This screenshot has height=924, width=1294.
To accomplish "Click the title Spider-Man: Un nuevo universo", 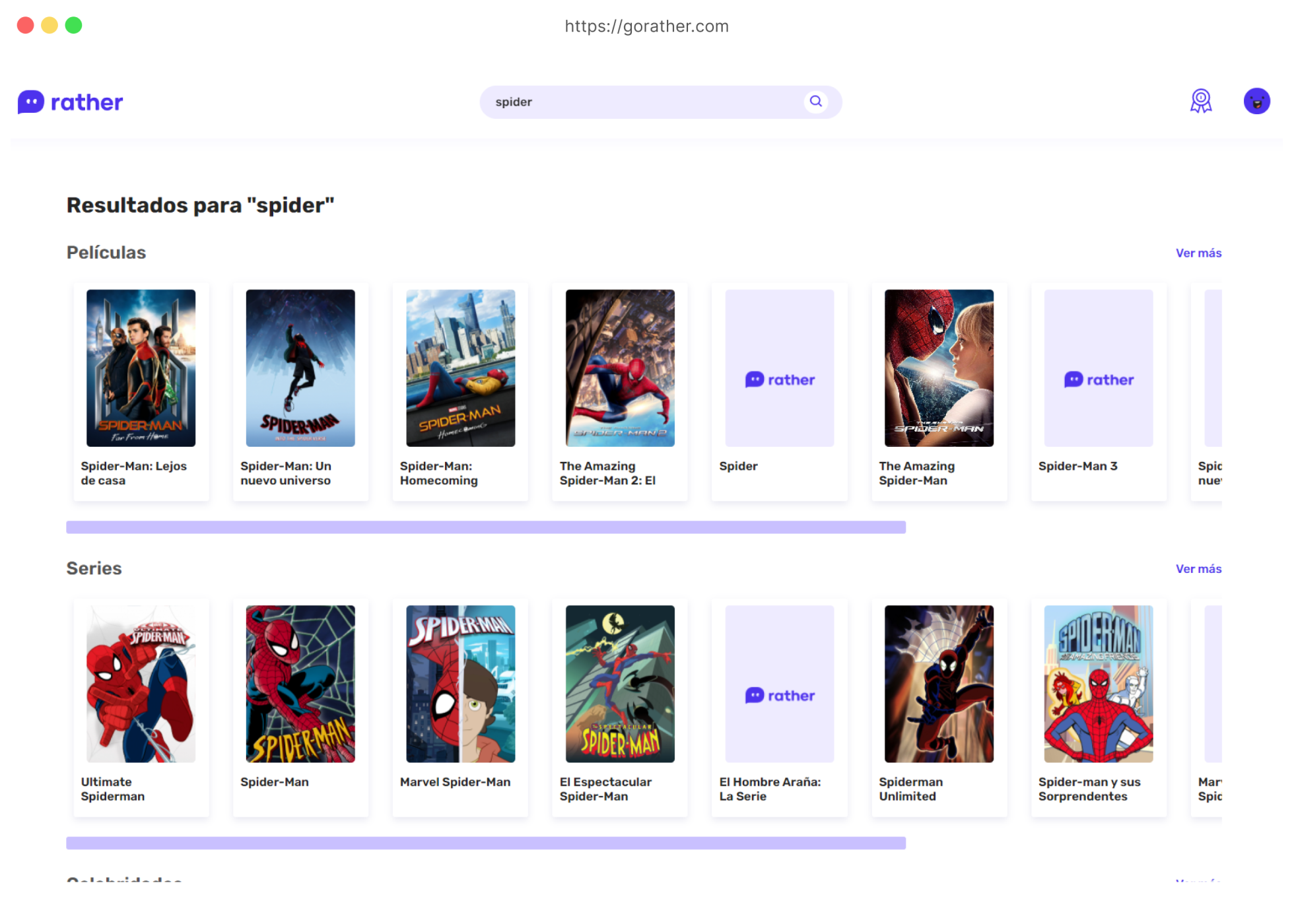I will 286,473.
